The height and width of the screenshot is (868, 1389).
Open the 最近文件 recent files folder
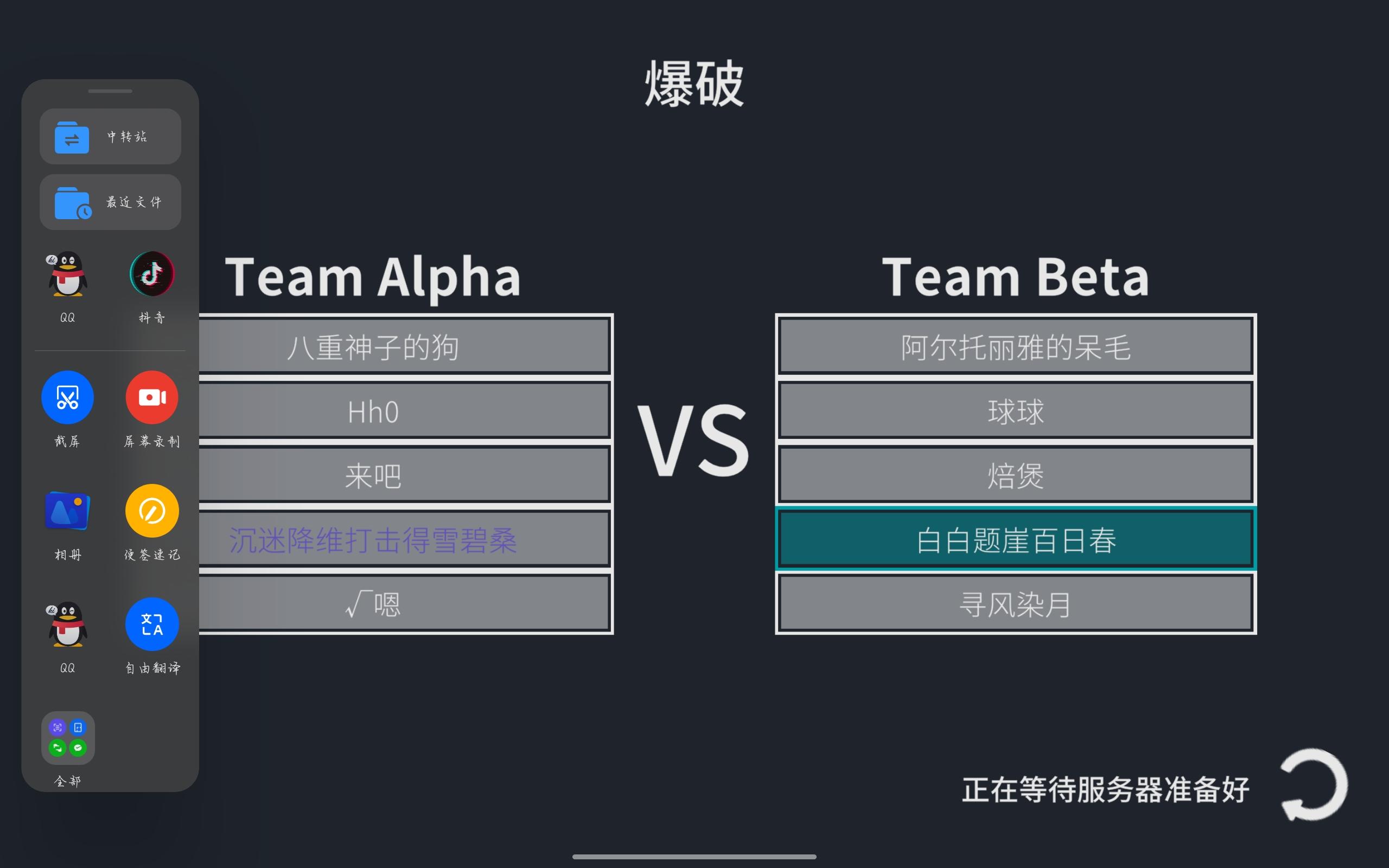coord(110,202)
